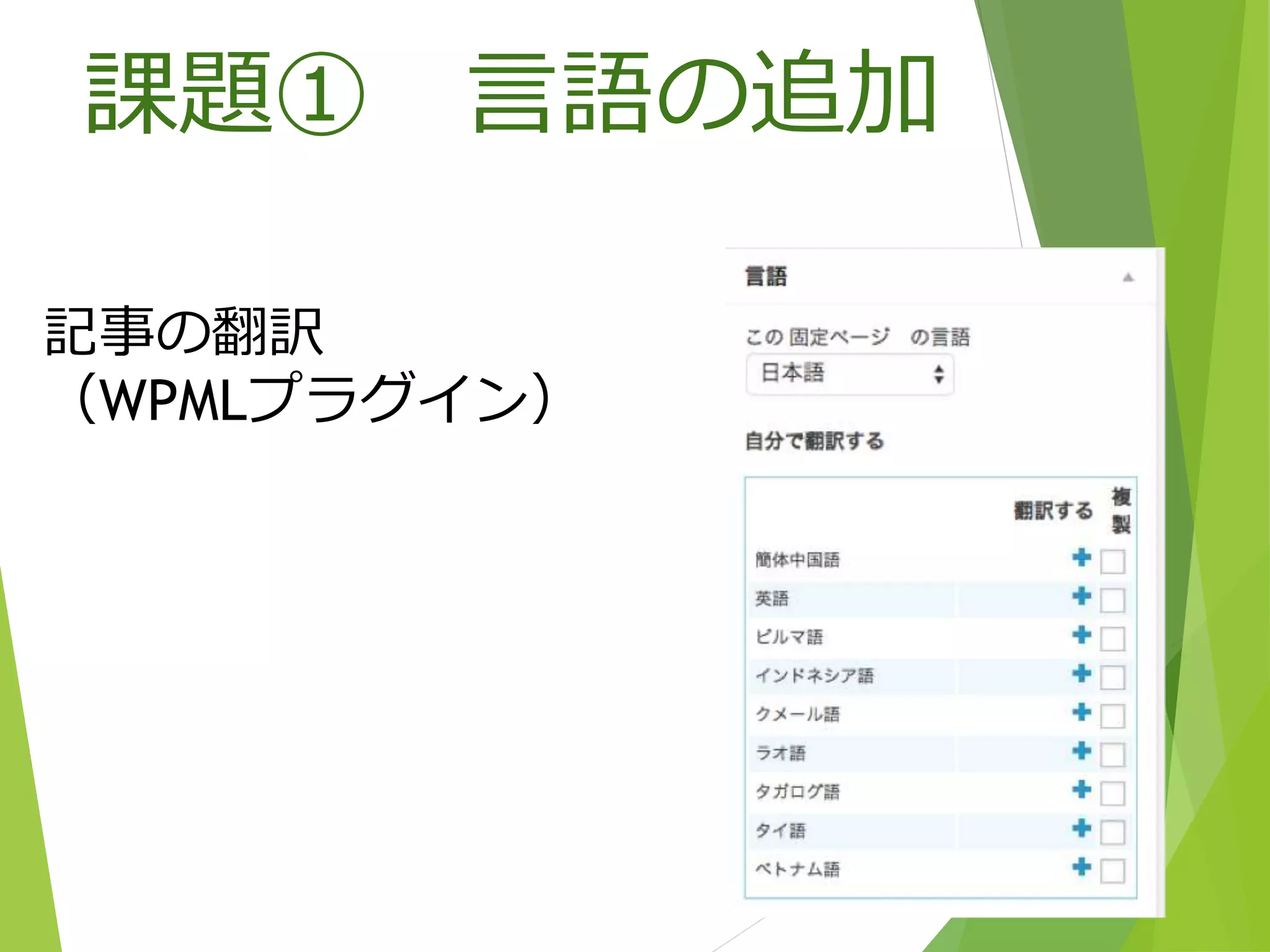Check the 複製 box for 英語
The width and height of the screenshot is (1270, 952).
point(1112,600)
